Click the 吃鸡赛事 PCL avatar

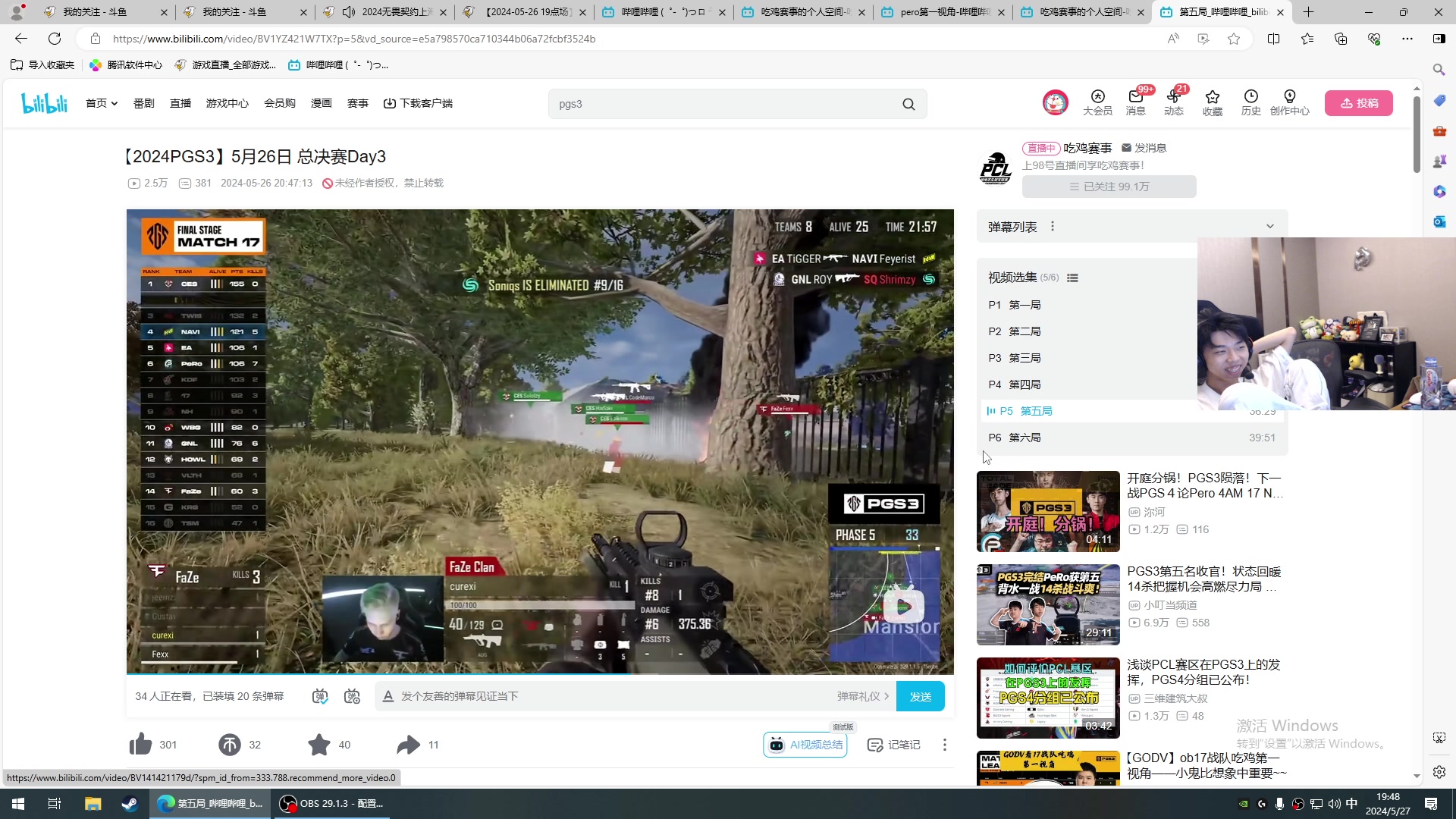(995, 168)
